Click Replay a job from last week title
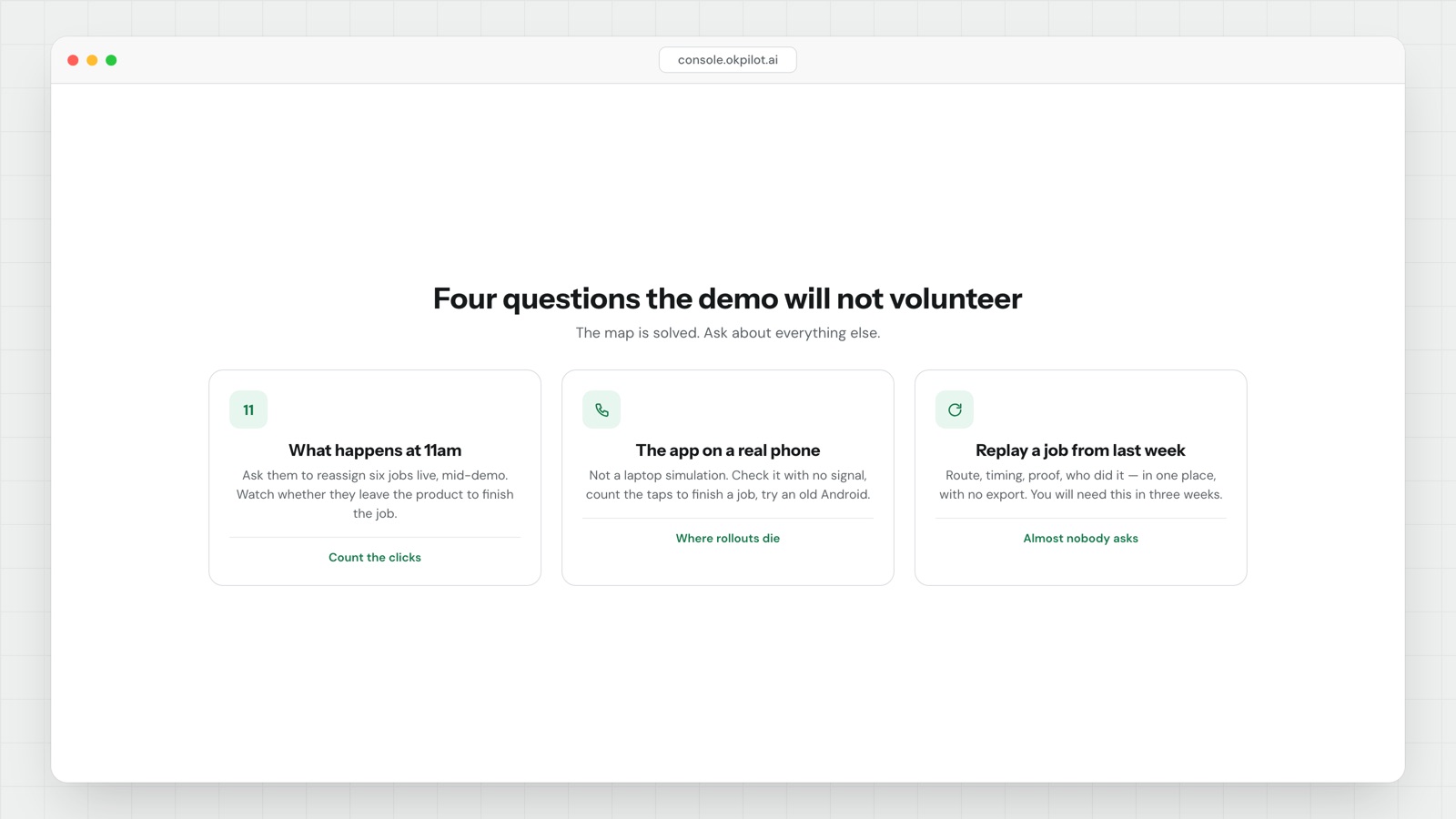 click(1081, 450)
